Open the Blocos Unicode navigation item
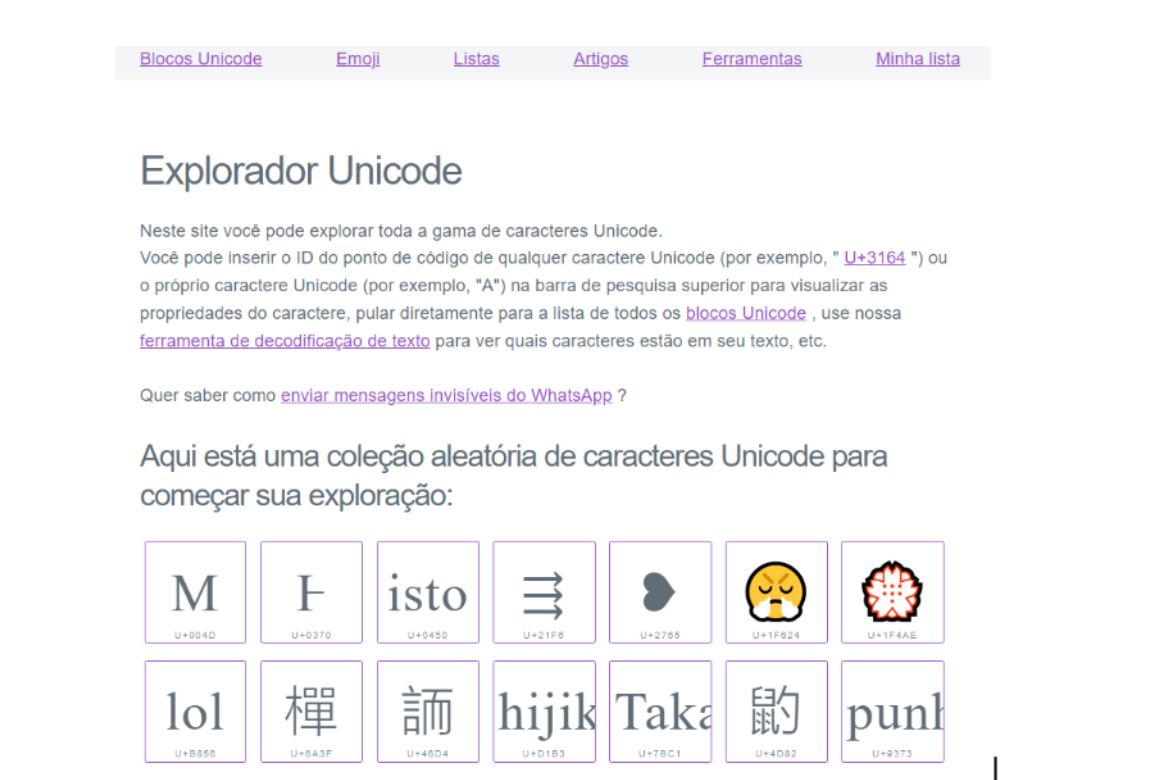 [x=202, y=59]
